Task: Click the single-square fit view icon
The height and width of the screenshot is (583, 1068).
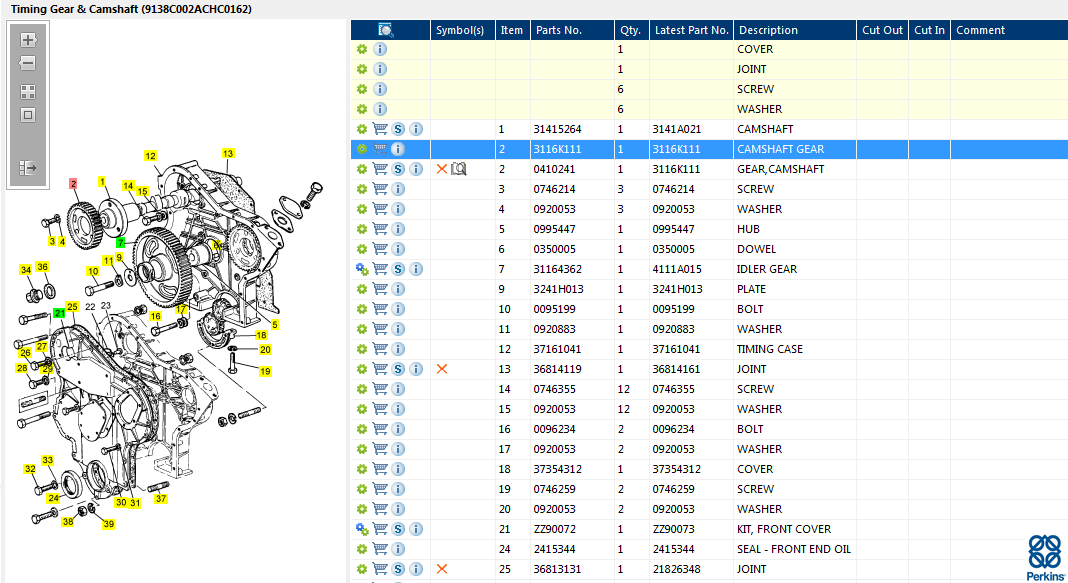Action: [28, 115]
